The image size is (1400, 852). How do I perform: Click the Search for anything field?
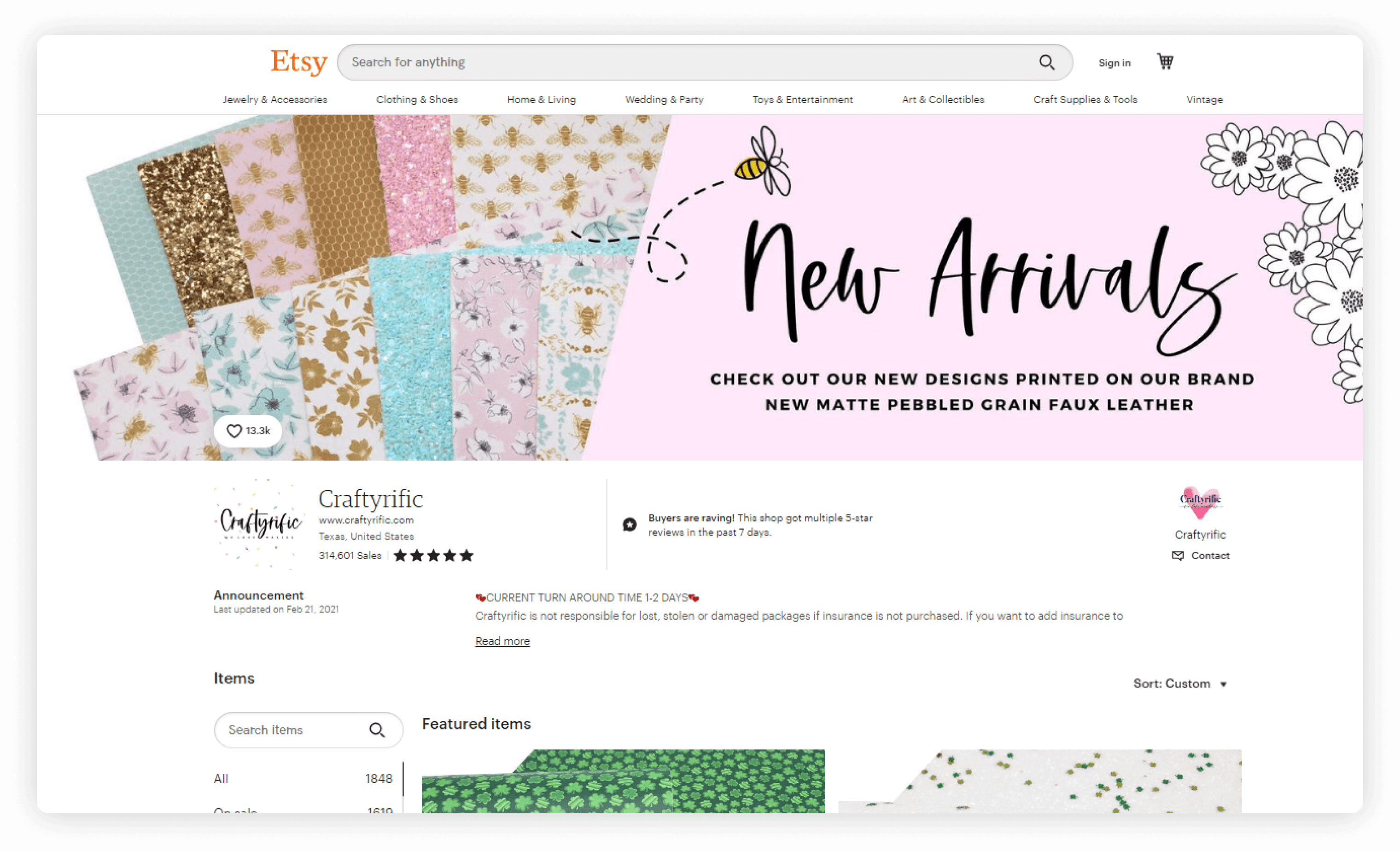[705, 62]
